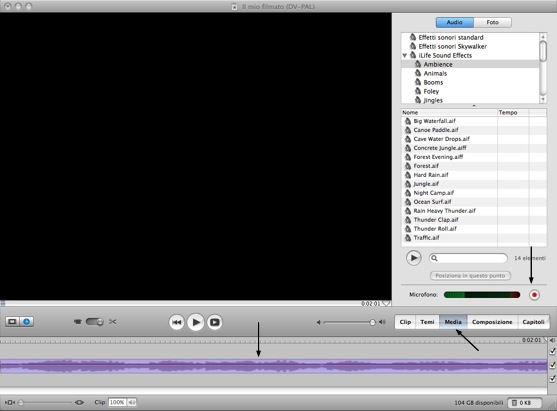Viewport: 557px width, 411px height.
Task: Uncheck the second audio track checkbox
Action: tap(552, 379)
